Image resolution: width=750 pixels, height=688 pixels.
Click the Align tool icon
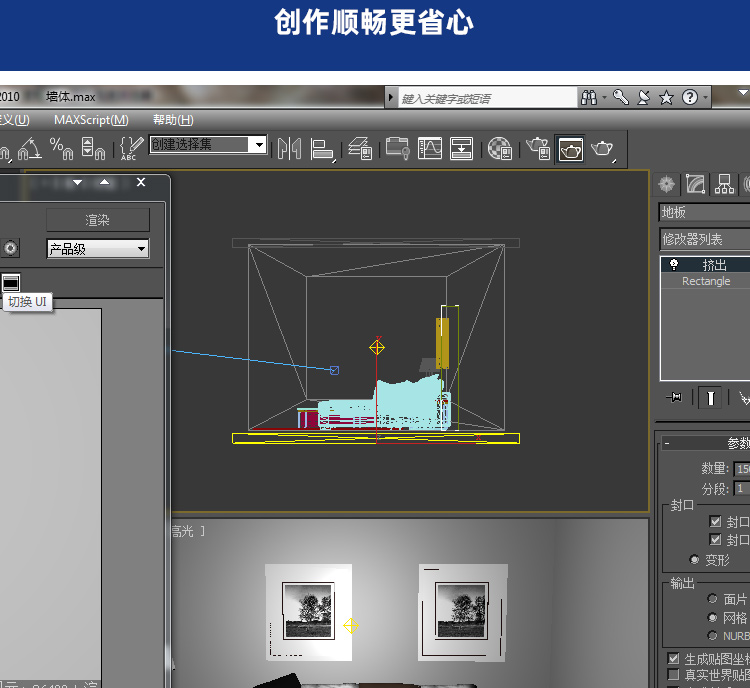[322, 149]
